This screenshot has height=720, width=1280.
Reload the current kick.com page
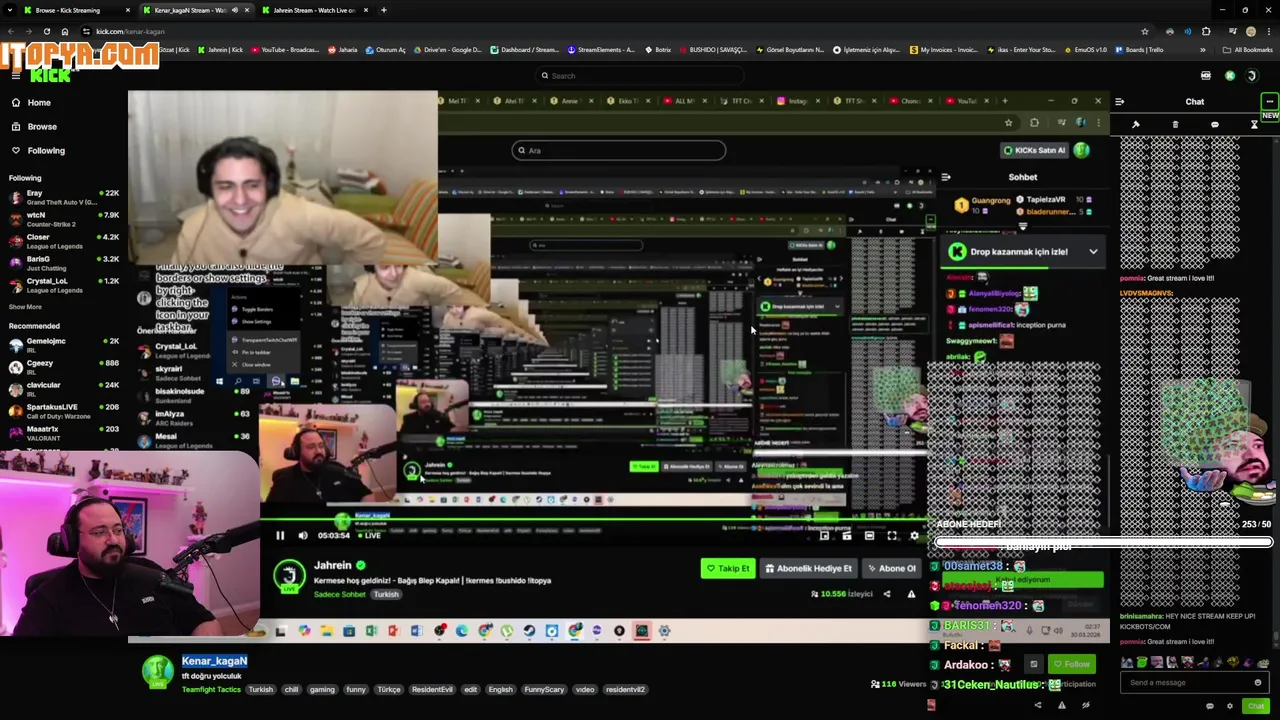[46, 31]
